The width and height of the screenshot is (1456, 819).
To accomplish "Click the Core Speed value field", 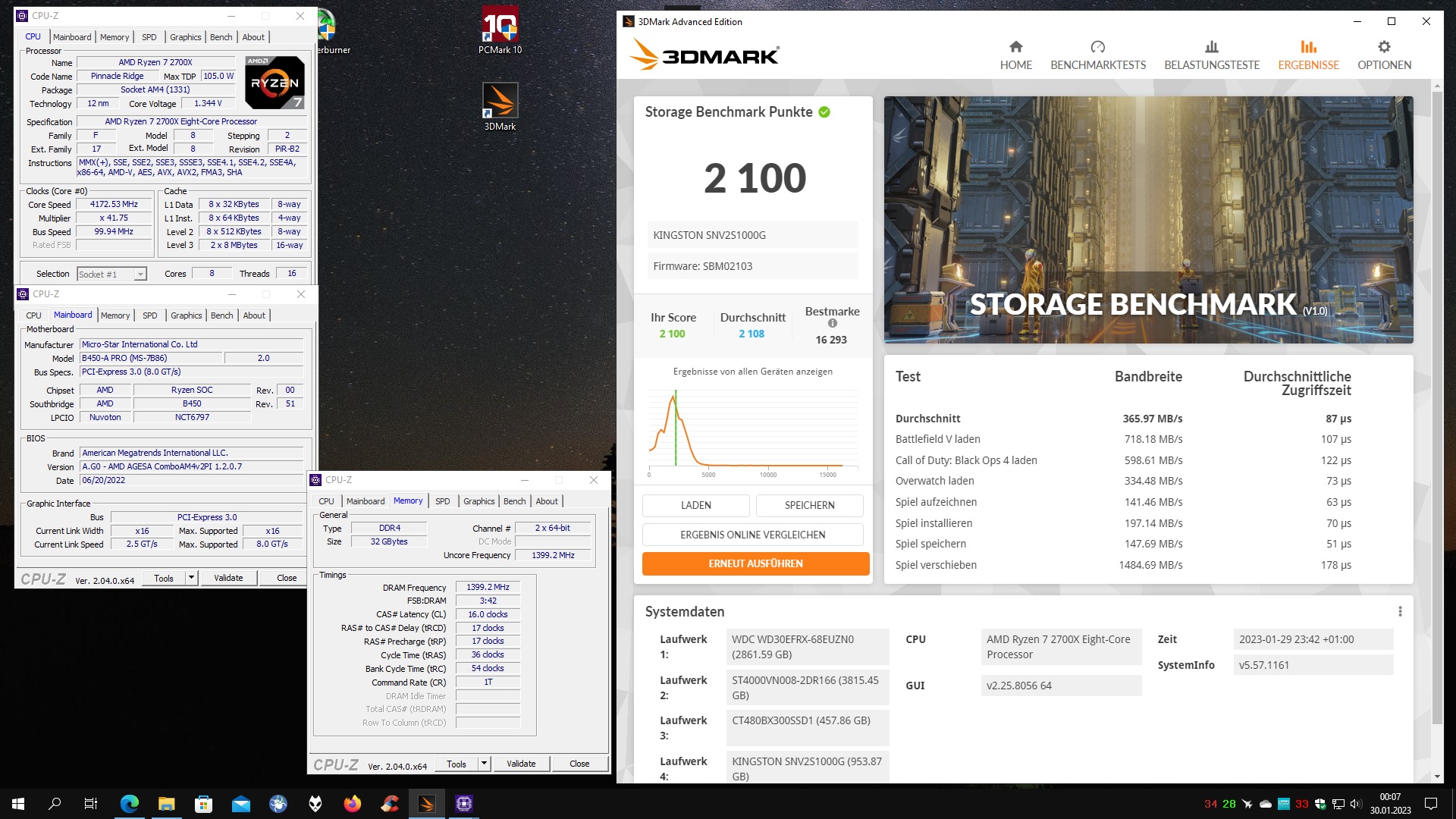I will point(114,205).
